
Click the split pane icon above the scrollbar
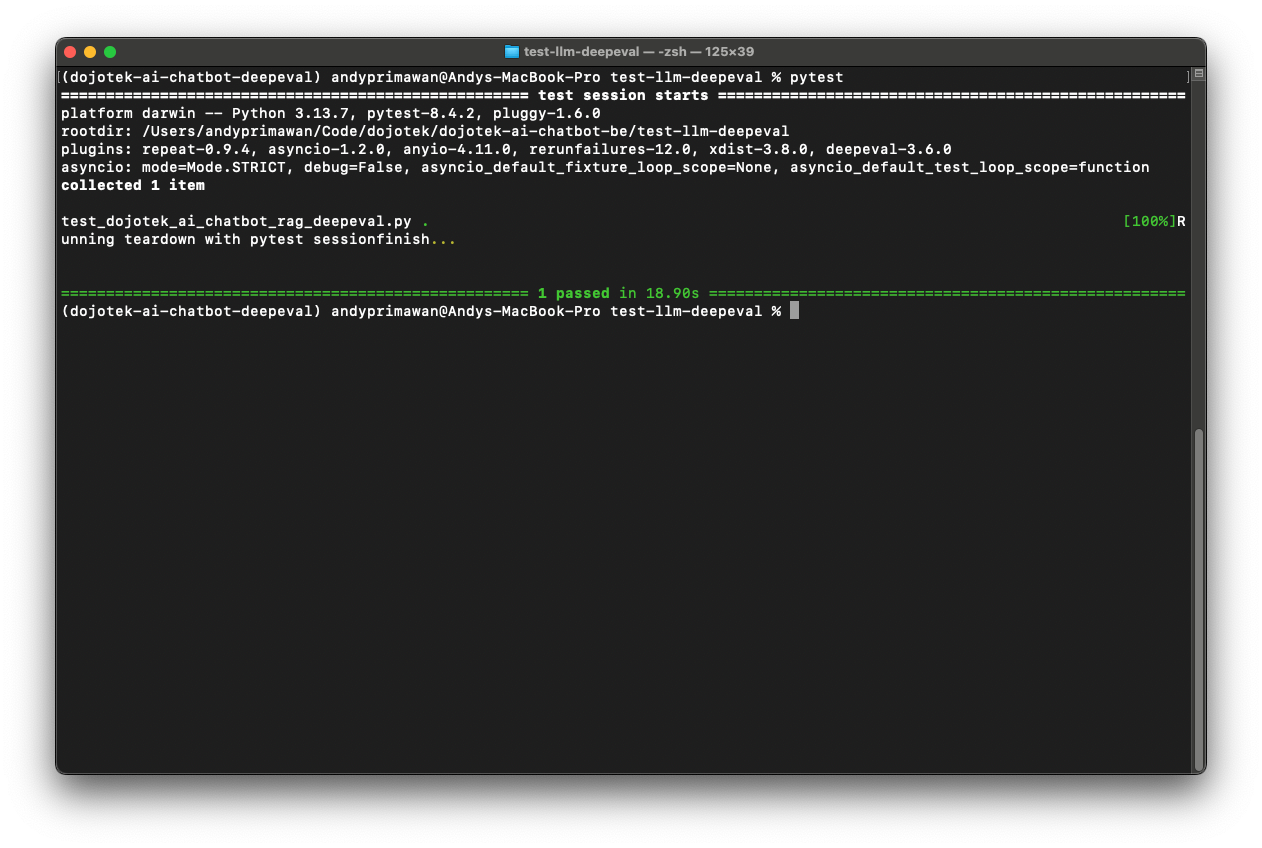click(1198, 74)
